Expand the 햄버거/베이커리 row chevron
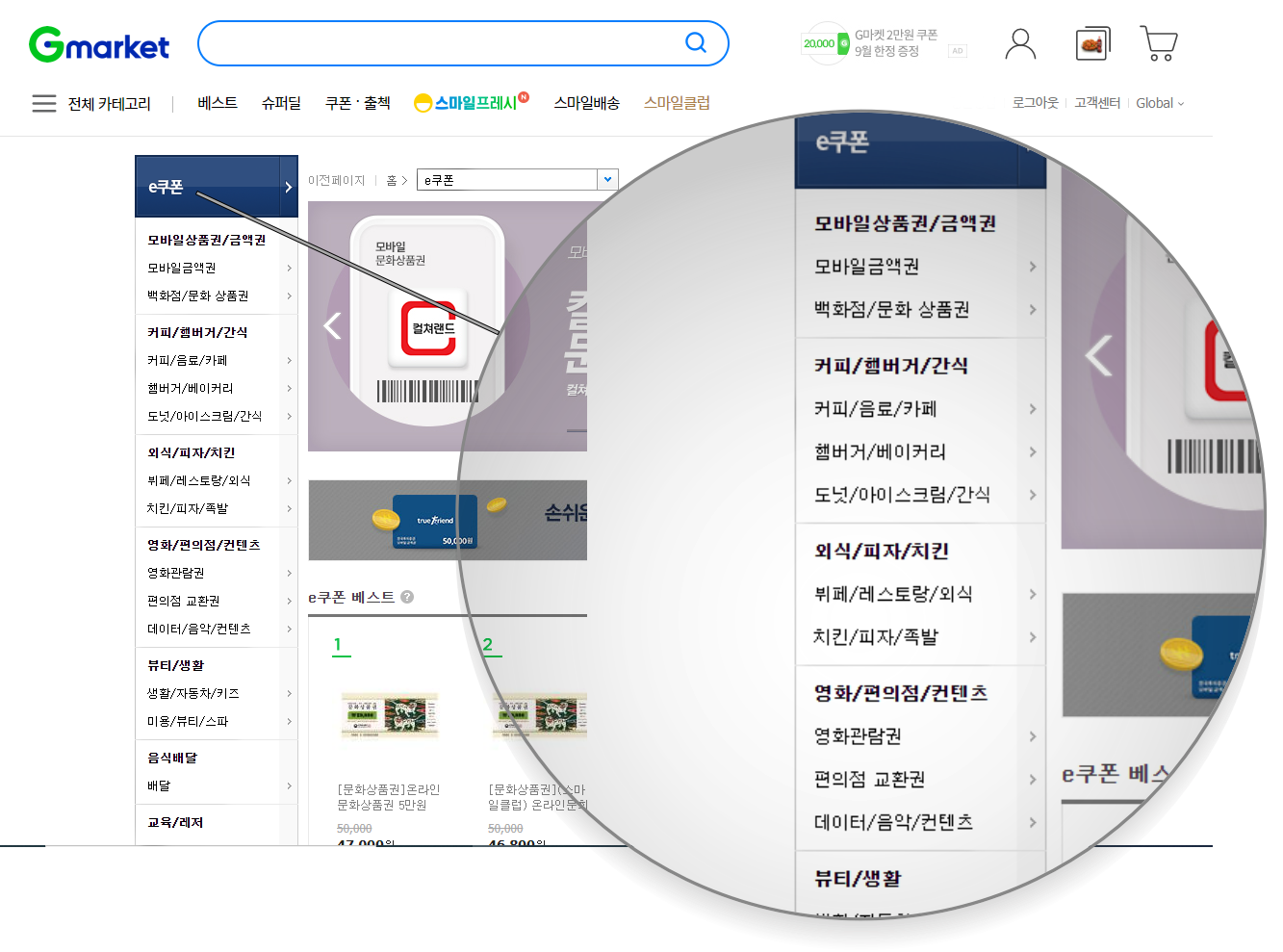The height and width of the screenshot is (952, 1283). (x=289, y=388)
